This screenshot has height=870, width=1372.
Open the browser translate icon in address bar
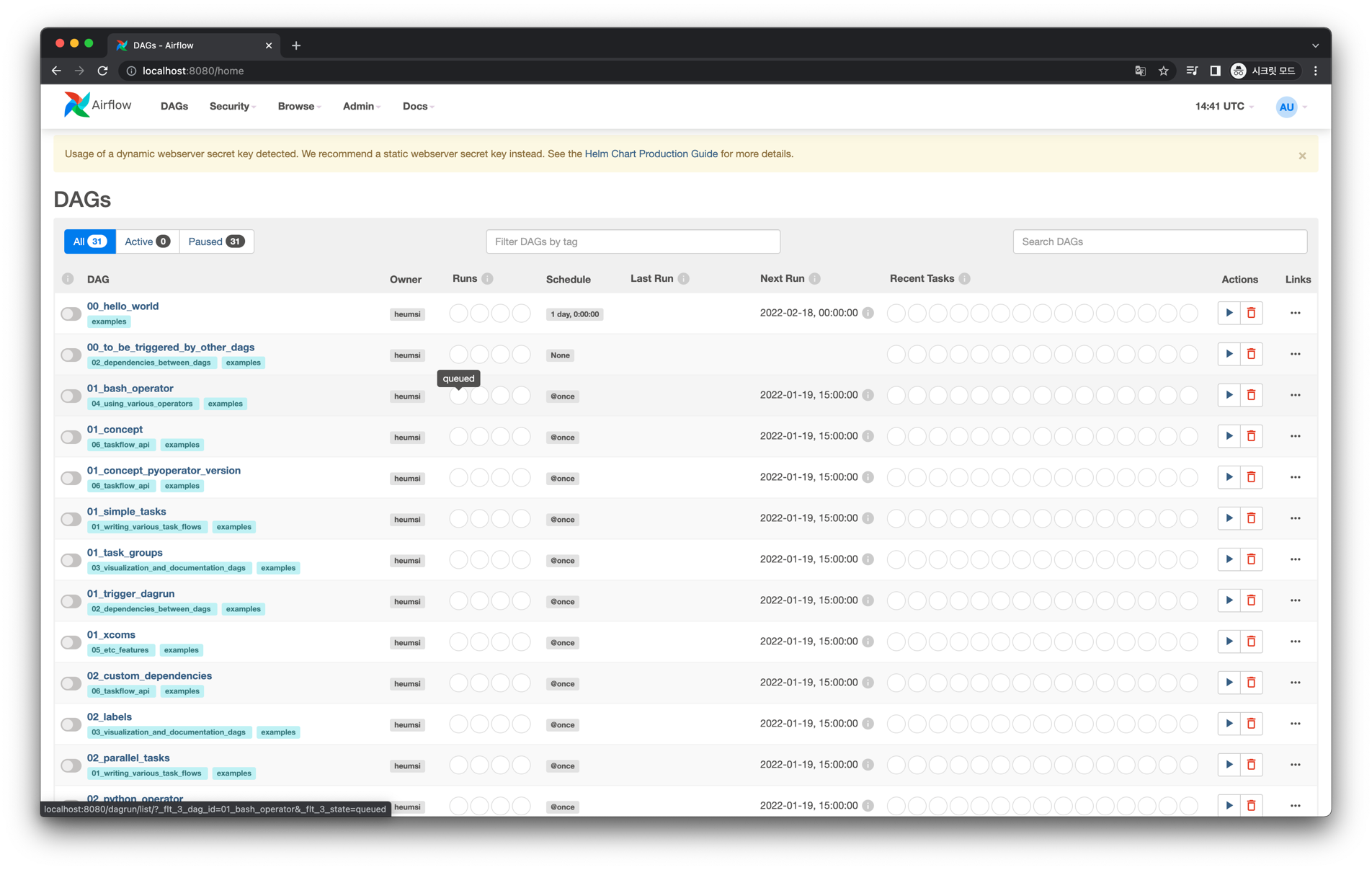(x=1140, y=71)
